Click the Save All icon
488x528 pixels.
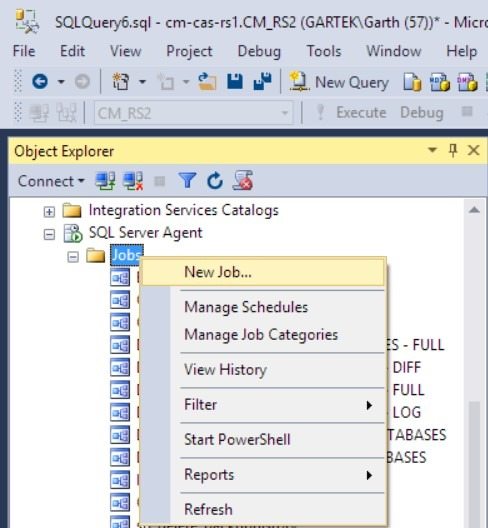[262, 81]
